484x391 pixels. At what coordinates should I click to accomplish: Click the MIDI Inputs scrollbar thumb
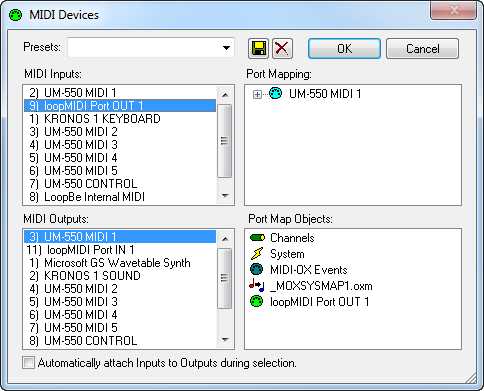225,141
